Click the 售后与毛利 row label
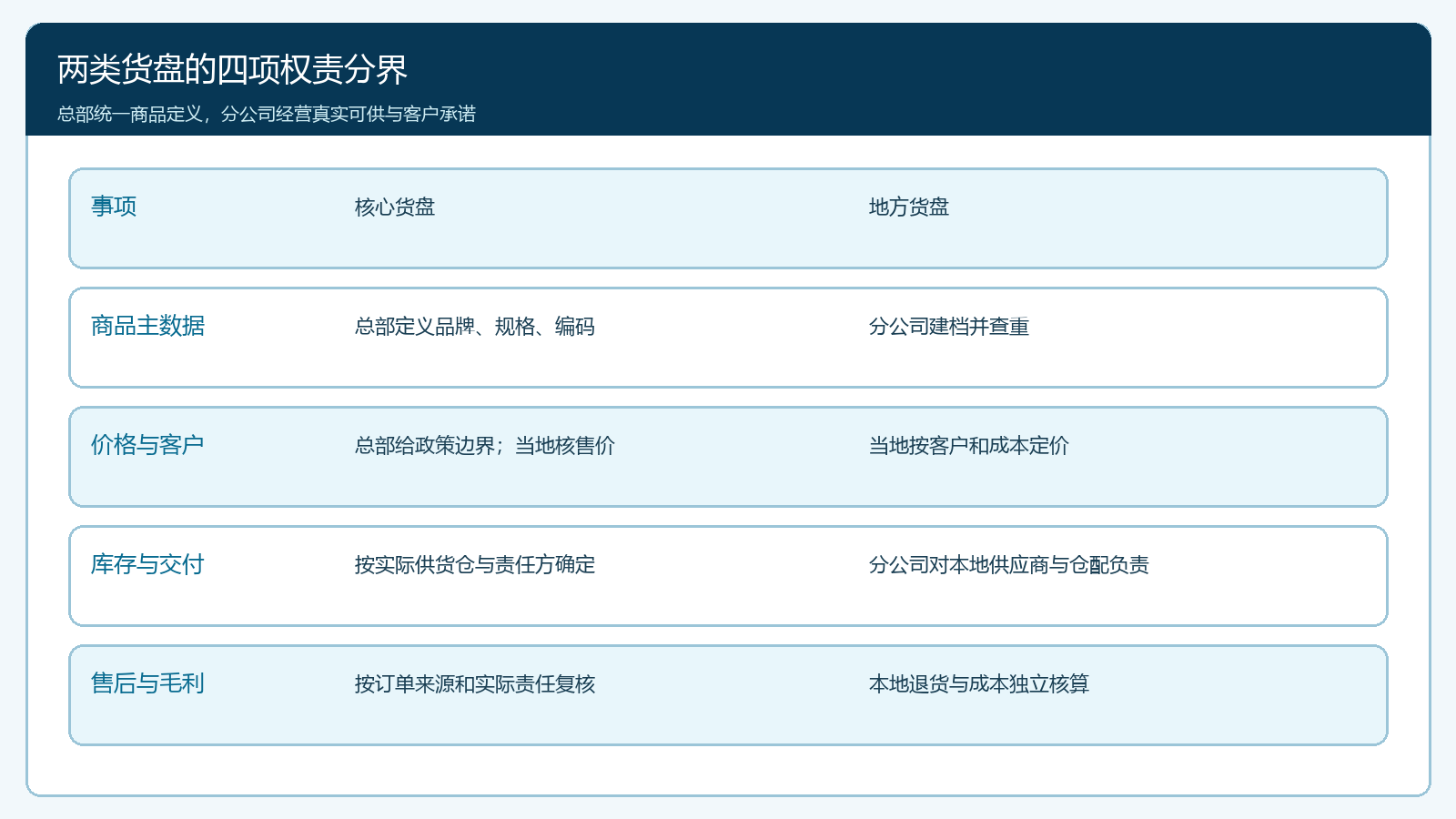 pos(147,683)
